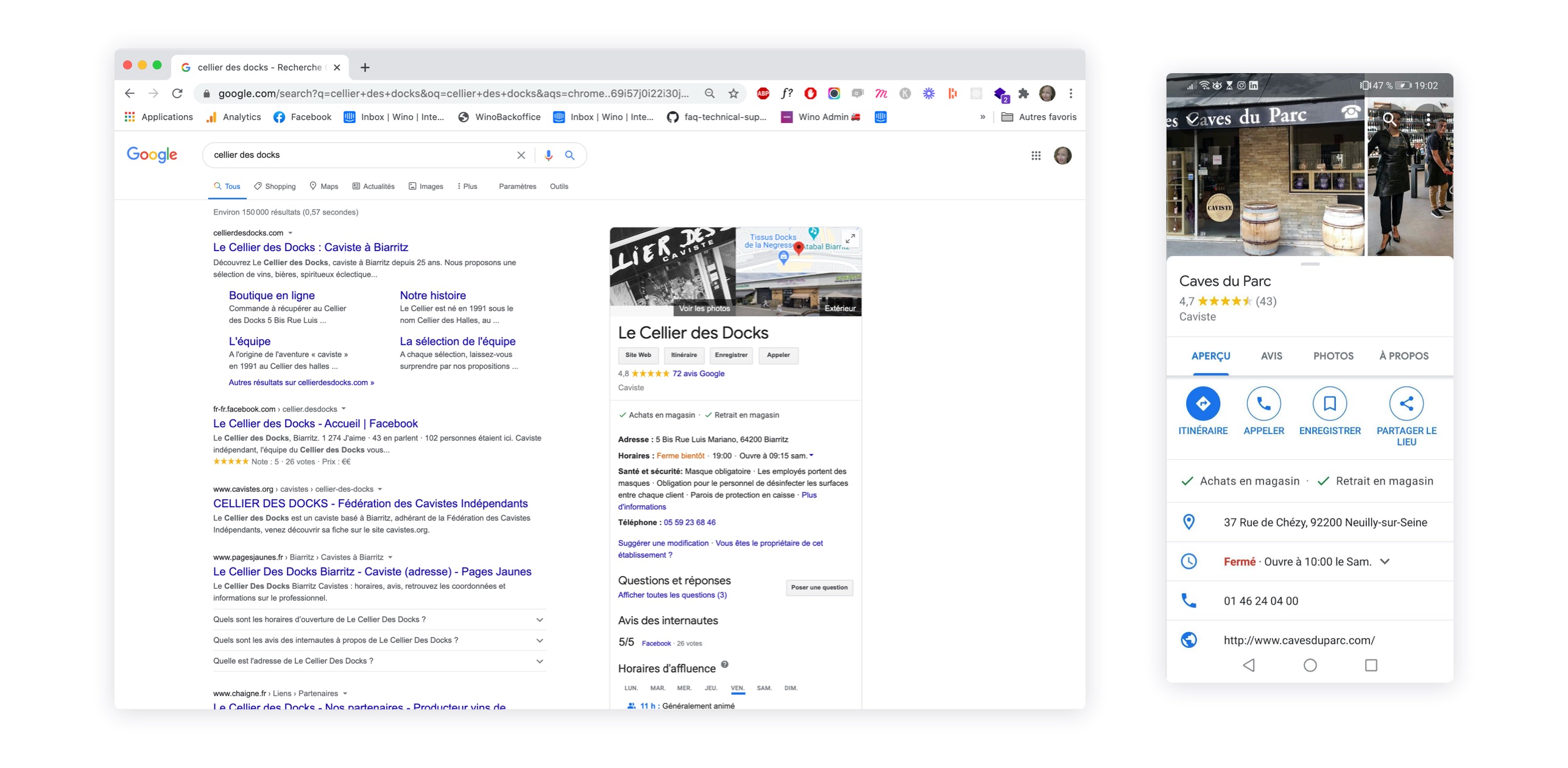
Task: Close the cellier des docks tab
Action: [337, 67]
